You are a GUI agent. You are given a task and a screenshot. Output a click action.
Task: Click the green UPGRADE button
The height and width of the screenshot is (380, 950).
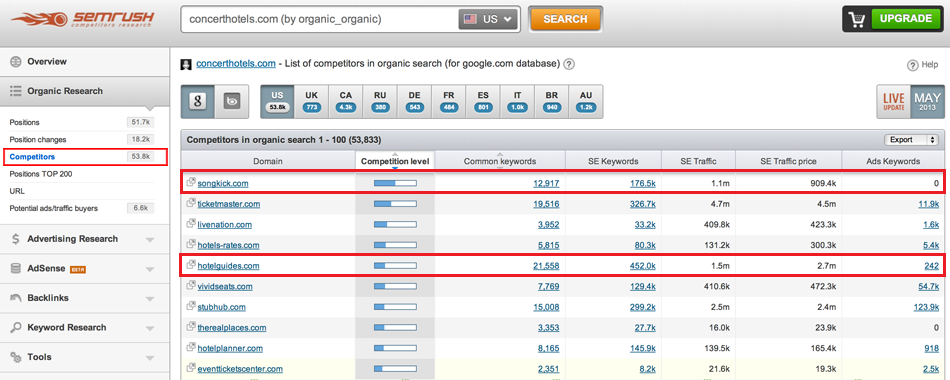coord(906,19)
